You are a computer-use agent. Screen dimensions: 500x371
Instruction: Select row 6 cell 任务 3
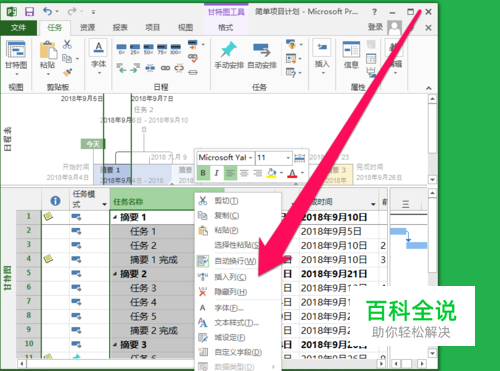pyautogui.click(x=152, y=288)
